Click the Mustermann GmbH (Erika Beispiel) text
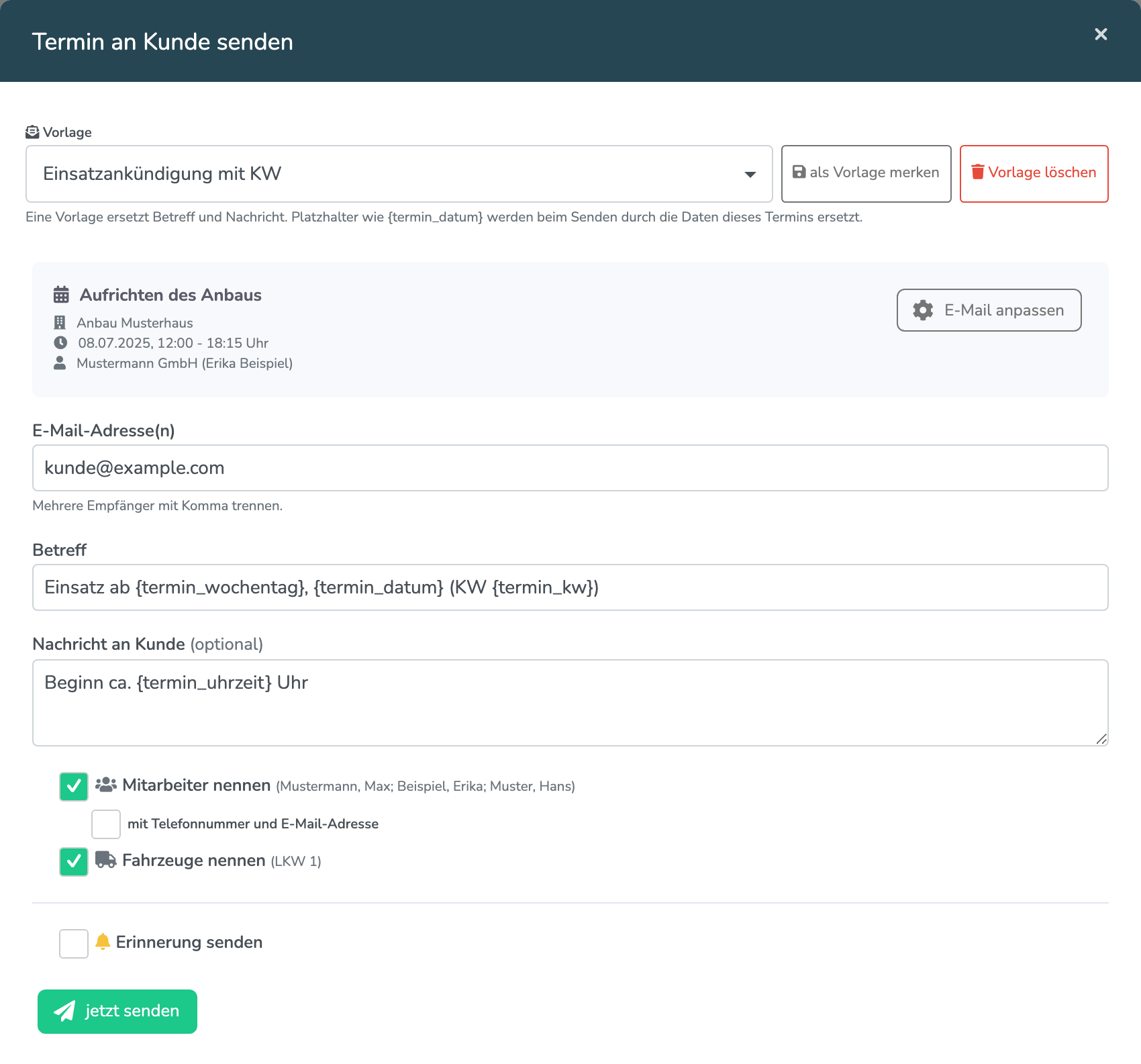1141x1064 pixels. point(185,363)
